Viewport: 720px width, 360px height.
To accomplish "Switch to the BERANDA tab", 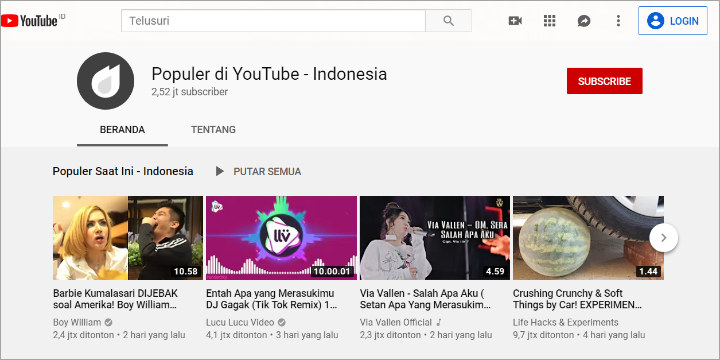I will point(122,130).
